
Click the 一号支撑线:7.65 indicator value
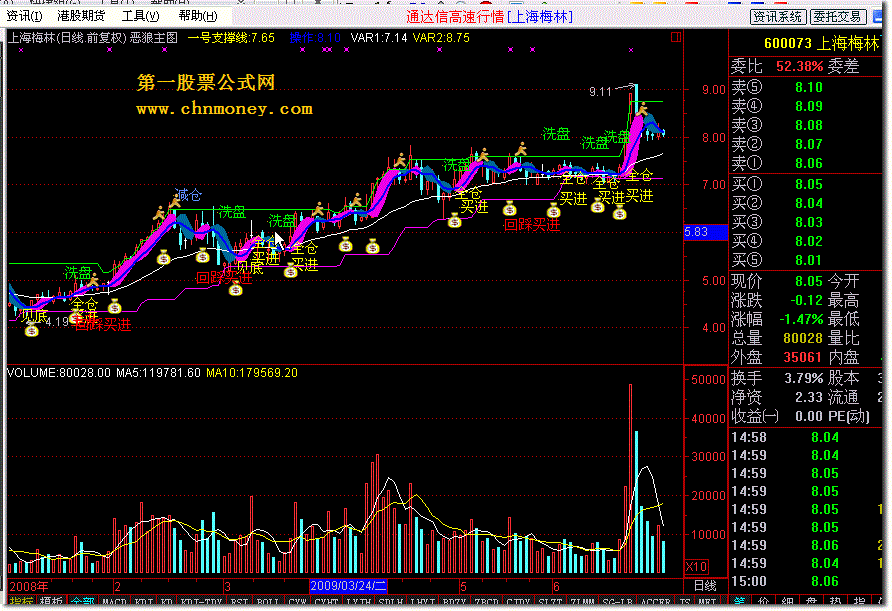232,38
